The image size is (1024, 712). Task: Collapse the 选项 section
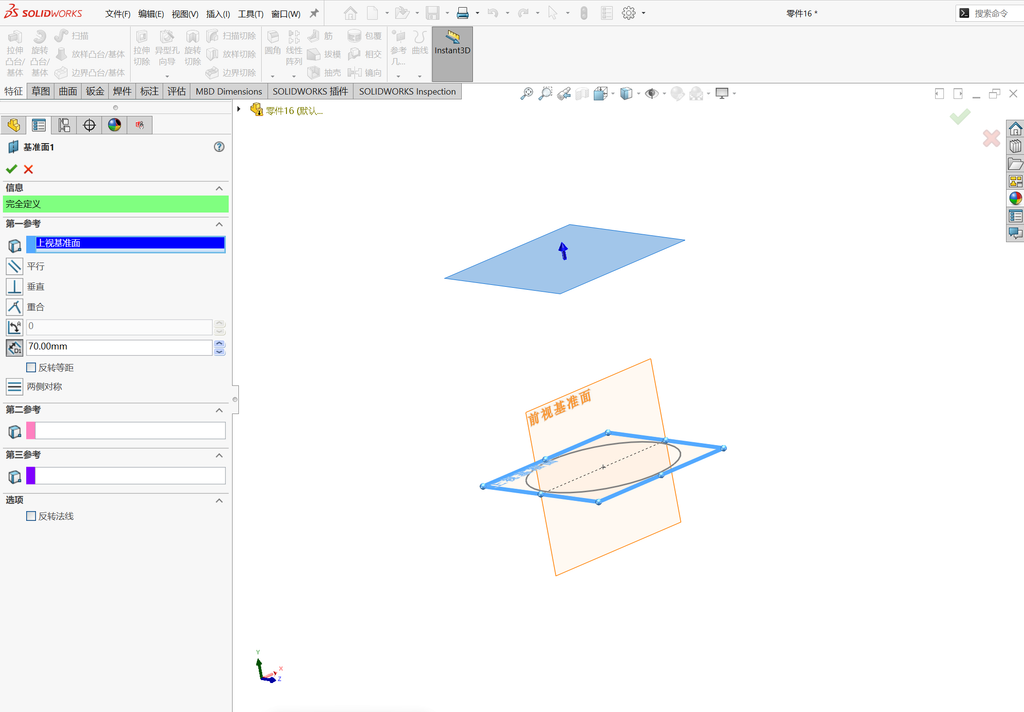point(219,500)
